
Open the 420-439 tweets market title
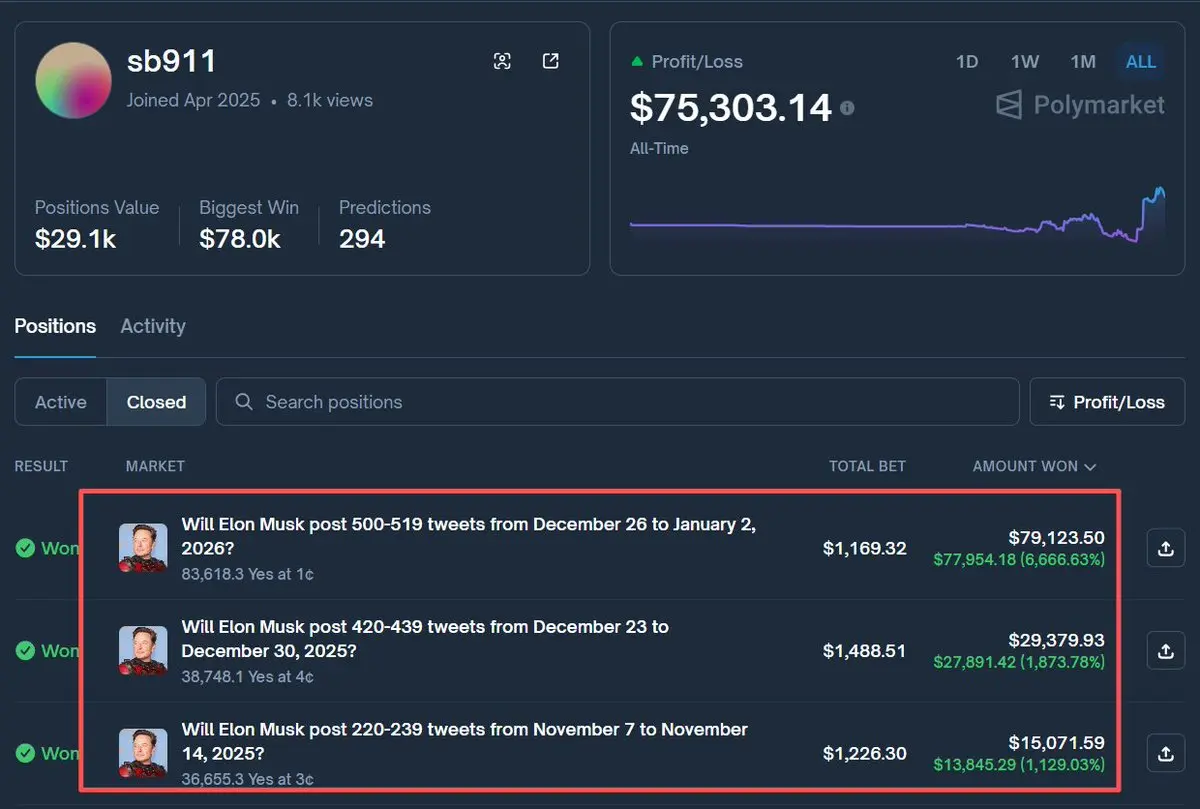click(x=425, y=639)
